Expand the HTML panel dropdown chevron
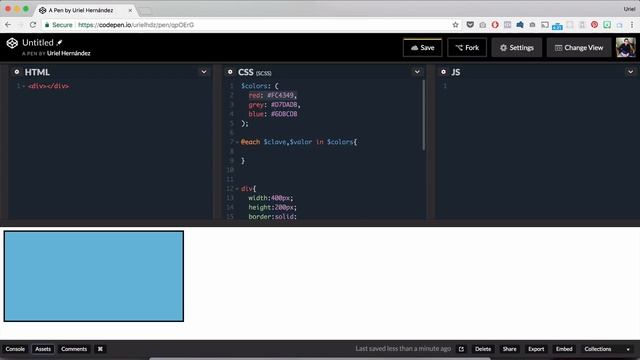Viewport: 640px width, 360px height. coord(204,72)
